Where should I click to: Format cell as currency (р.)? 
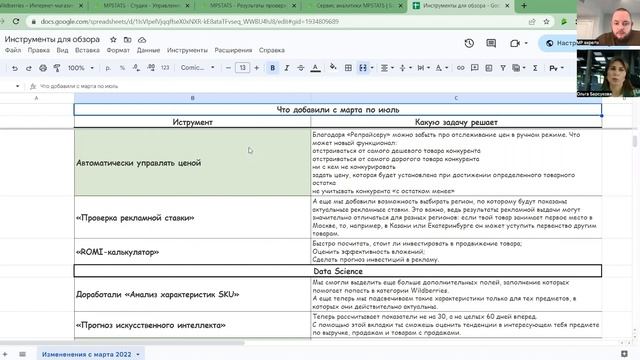(x=108, y=68)
